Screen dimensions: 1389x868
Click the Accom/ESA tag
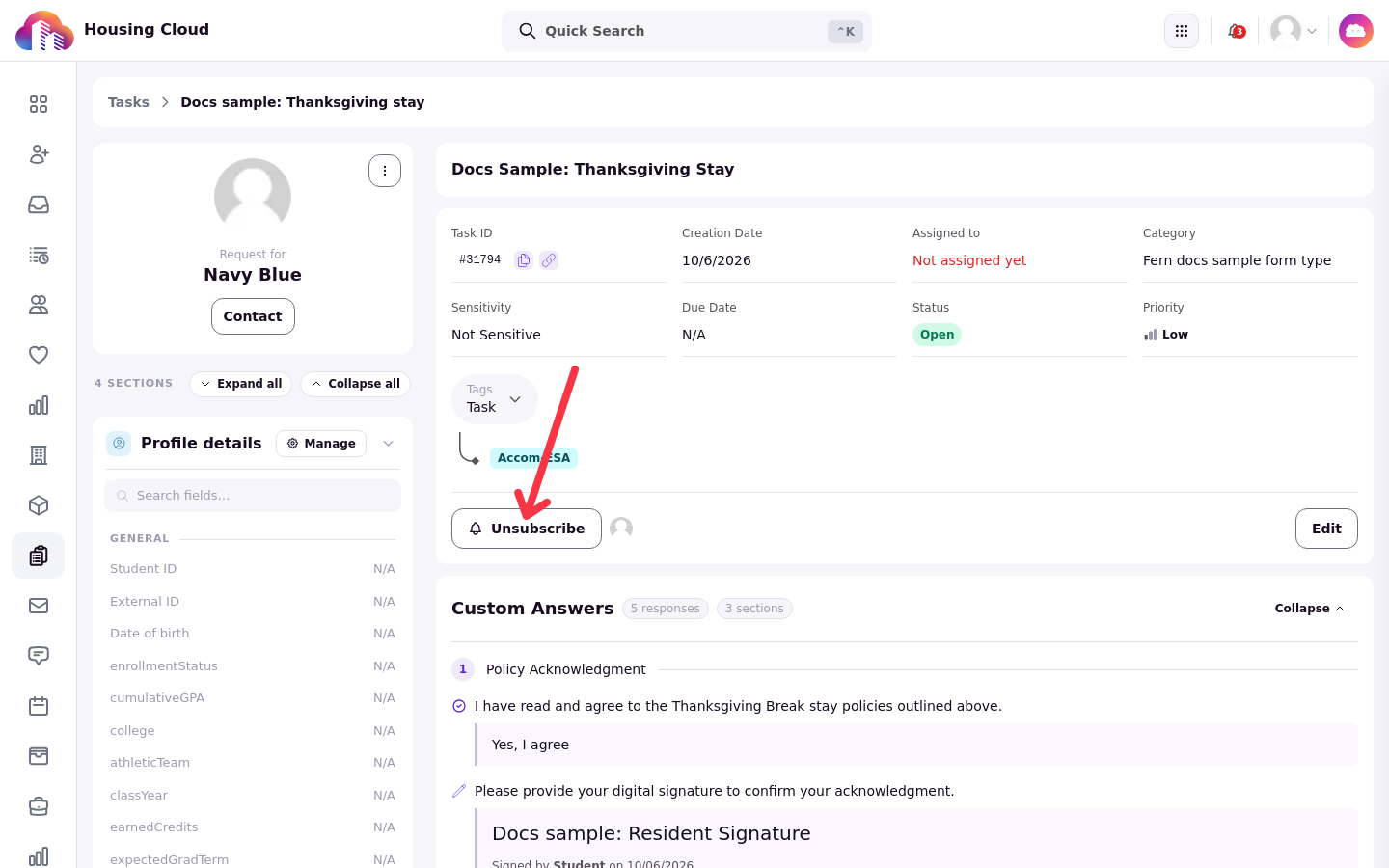pyautogui.click(x=533, y=458)
